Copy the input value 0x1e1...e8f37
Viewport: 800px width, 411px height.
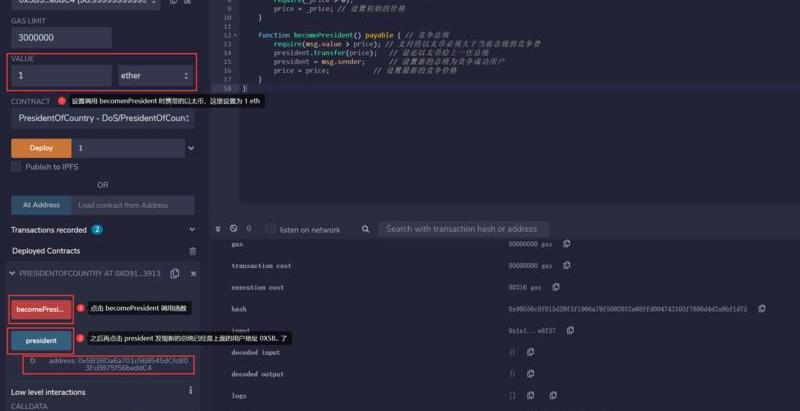[570, 330]
